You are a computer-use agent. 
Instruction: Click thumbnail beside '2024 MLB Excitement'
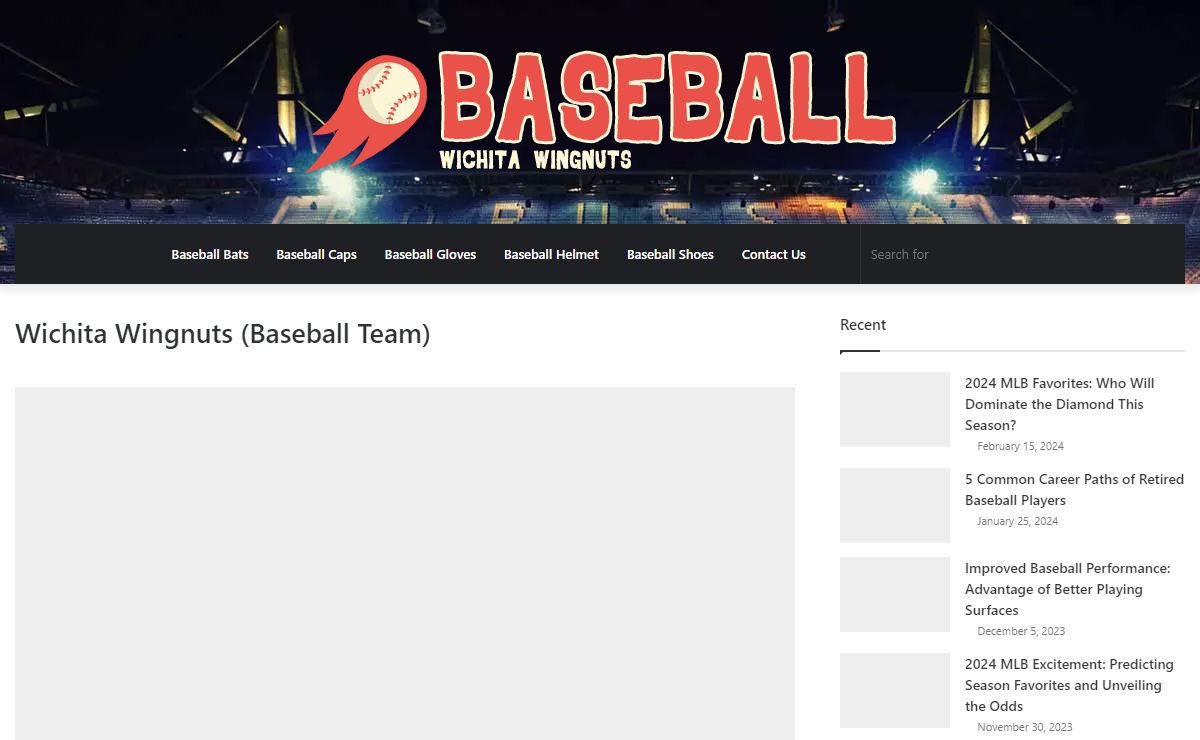coord(895,690)
